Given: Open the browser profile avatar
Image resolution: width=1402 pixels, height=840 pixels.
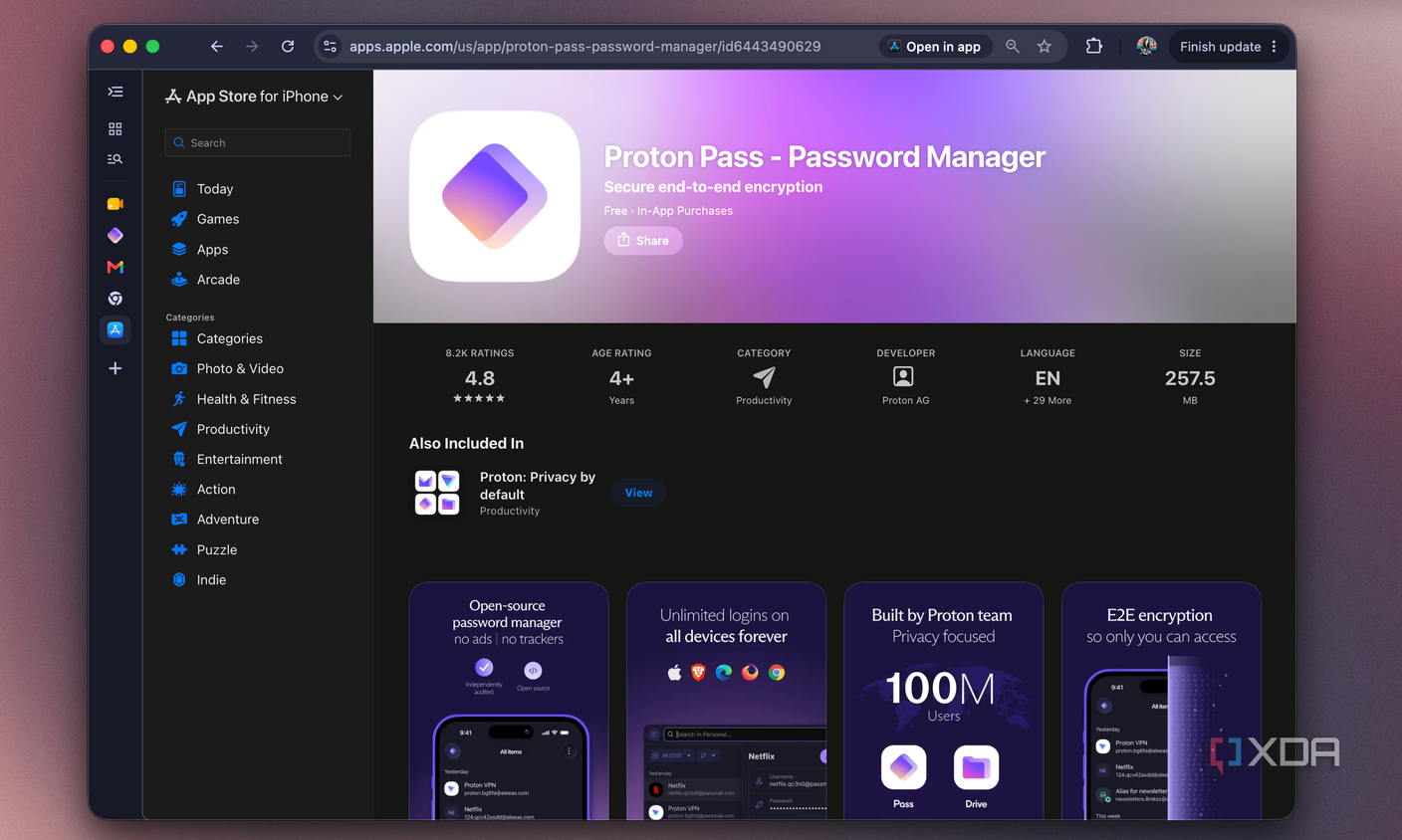Looking at the screenshot, I should click(x=1146, y=47).
